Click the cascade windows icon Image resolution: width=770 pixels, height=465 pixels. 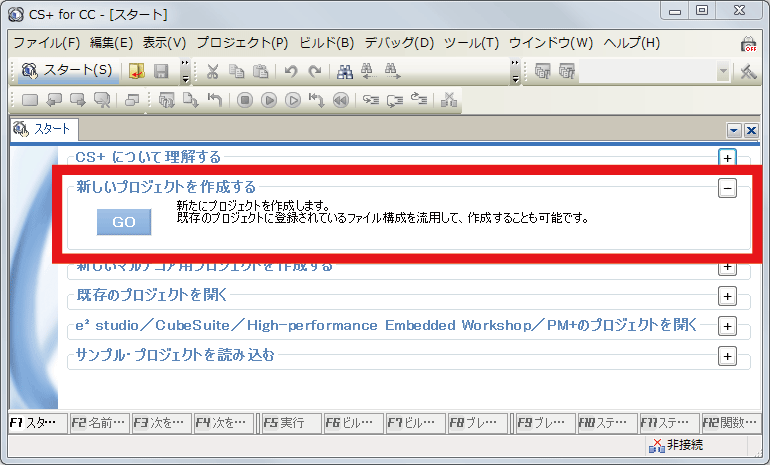(132, 101)
